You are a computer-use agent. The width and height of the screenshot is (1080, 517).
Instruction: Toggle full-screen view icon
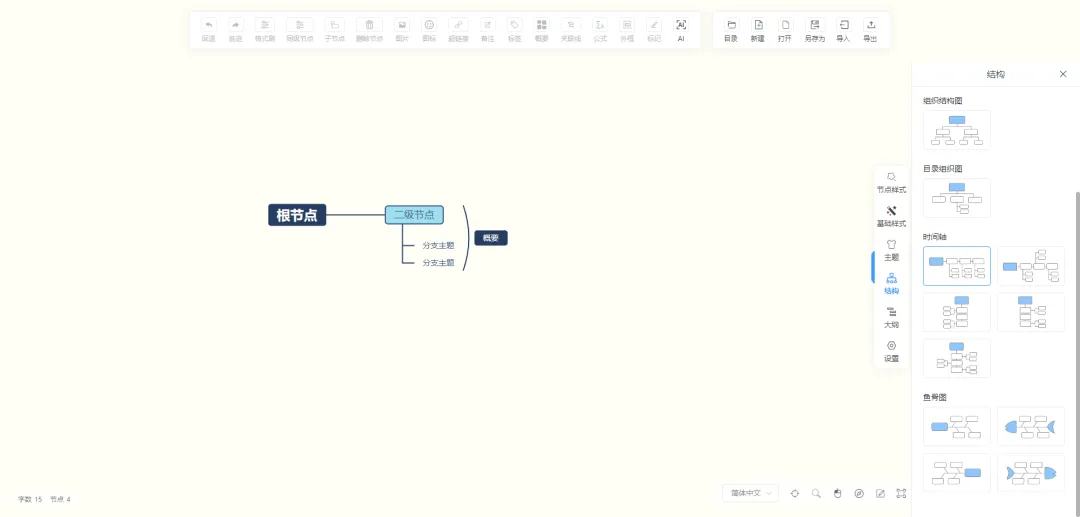tap(901, 493)
